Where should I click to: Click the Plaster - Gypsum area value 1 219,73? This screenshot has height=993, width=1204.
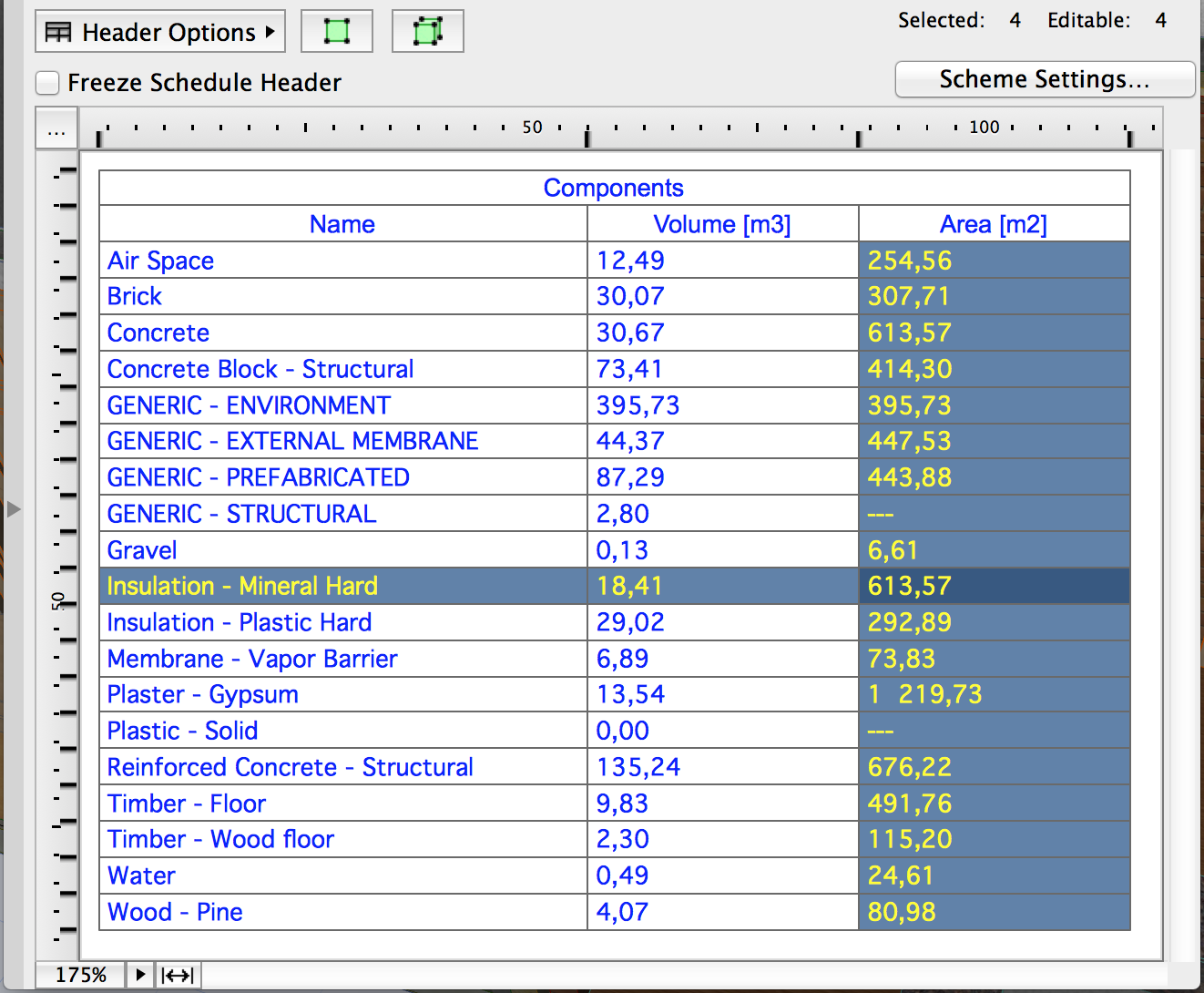(924, 694)
